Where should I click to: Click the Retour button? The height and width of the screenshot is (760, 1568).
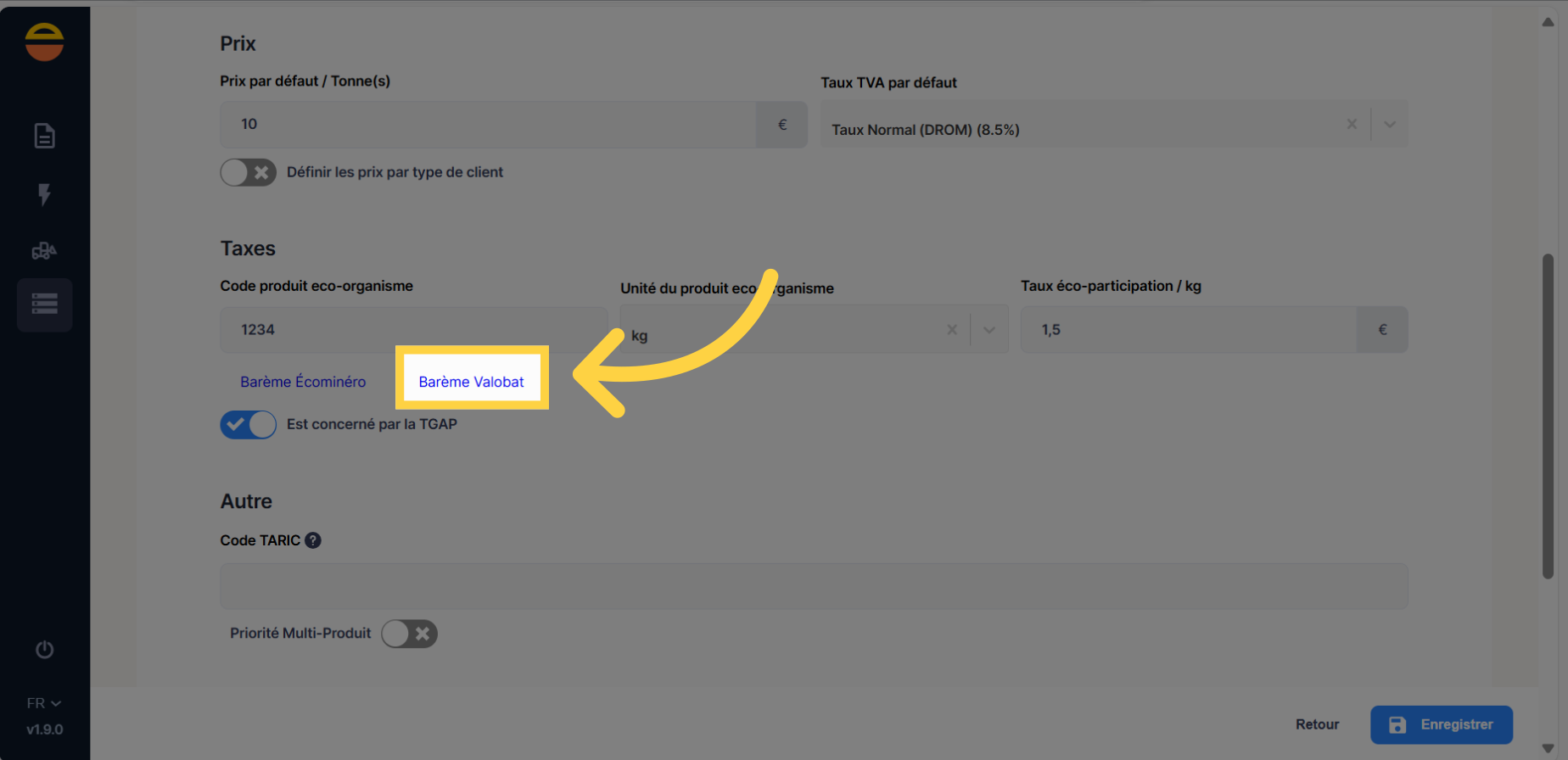pyautogui.click(x=1317, y=724)
